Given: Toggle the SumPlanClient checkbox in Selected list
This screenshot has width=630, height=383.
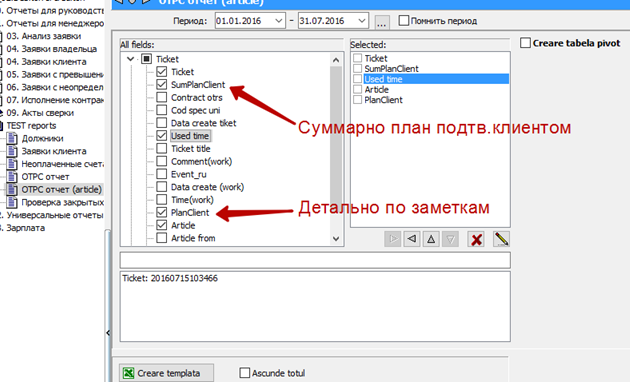Looking at the screenshot, I should 358,69.
